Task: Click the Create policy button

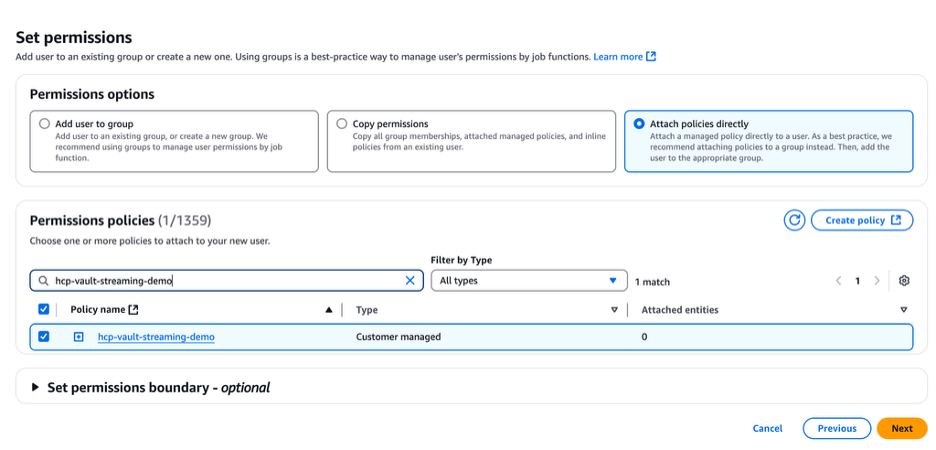Action: point(862,220)
